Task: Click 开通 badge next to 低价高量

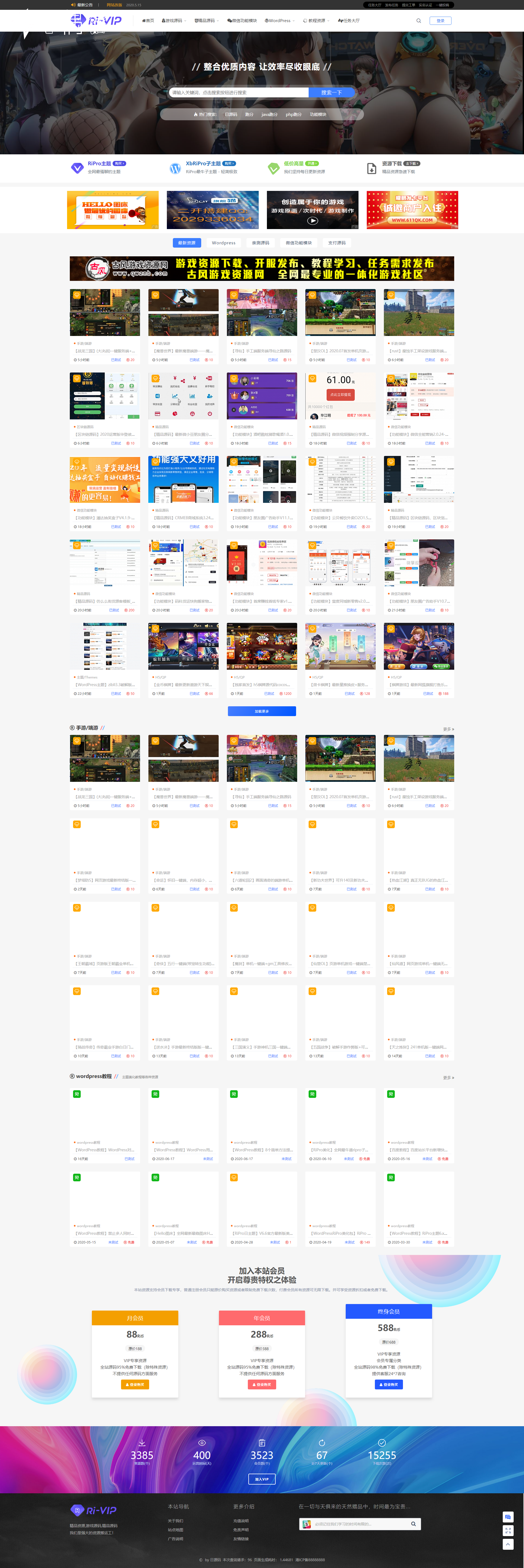Action: (312, 164)
